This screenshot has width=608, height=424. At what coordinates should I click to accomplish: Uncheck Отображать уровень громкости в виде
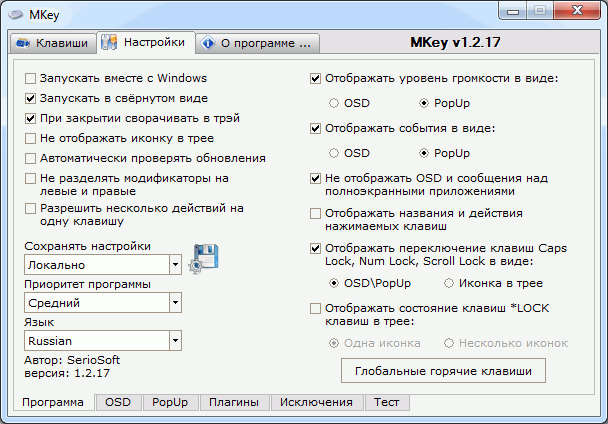tap(315, 79)
